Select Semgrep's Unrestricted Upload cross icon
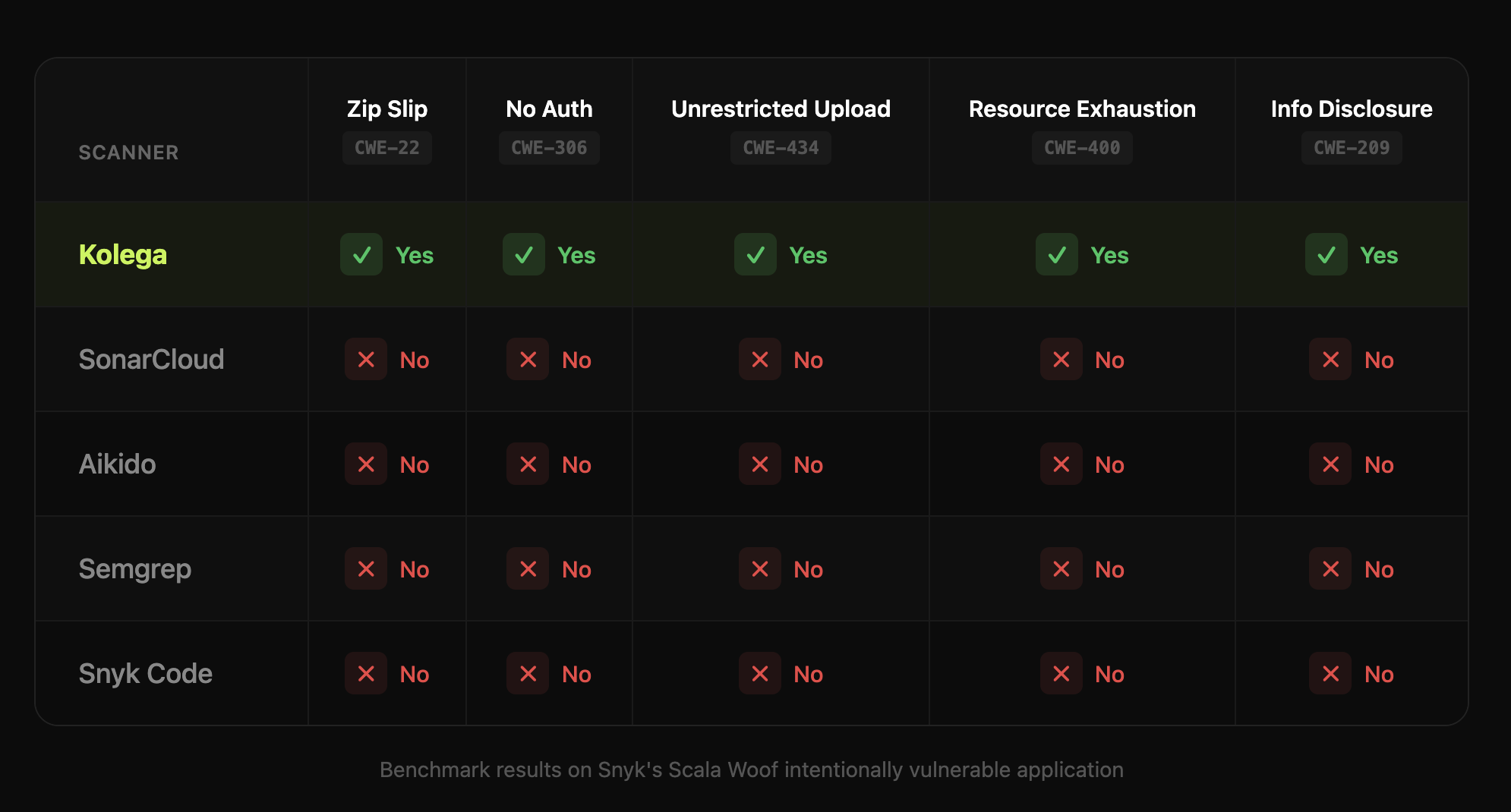Image resolution: width=1511 pixels, height=812 pixels. point(760,568)
